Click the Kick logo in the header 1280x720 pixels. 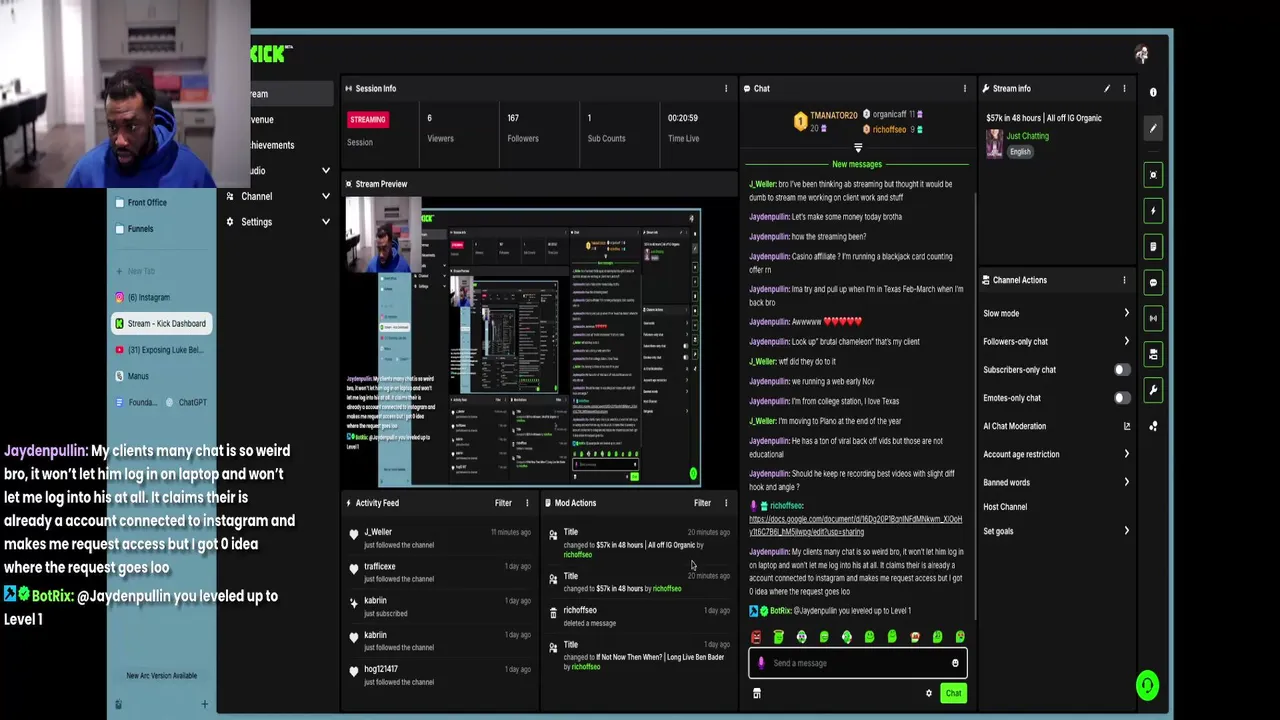coord(271,53)
